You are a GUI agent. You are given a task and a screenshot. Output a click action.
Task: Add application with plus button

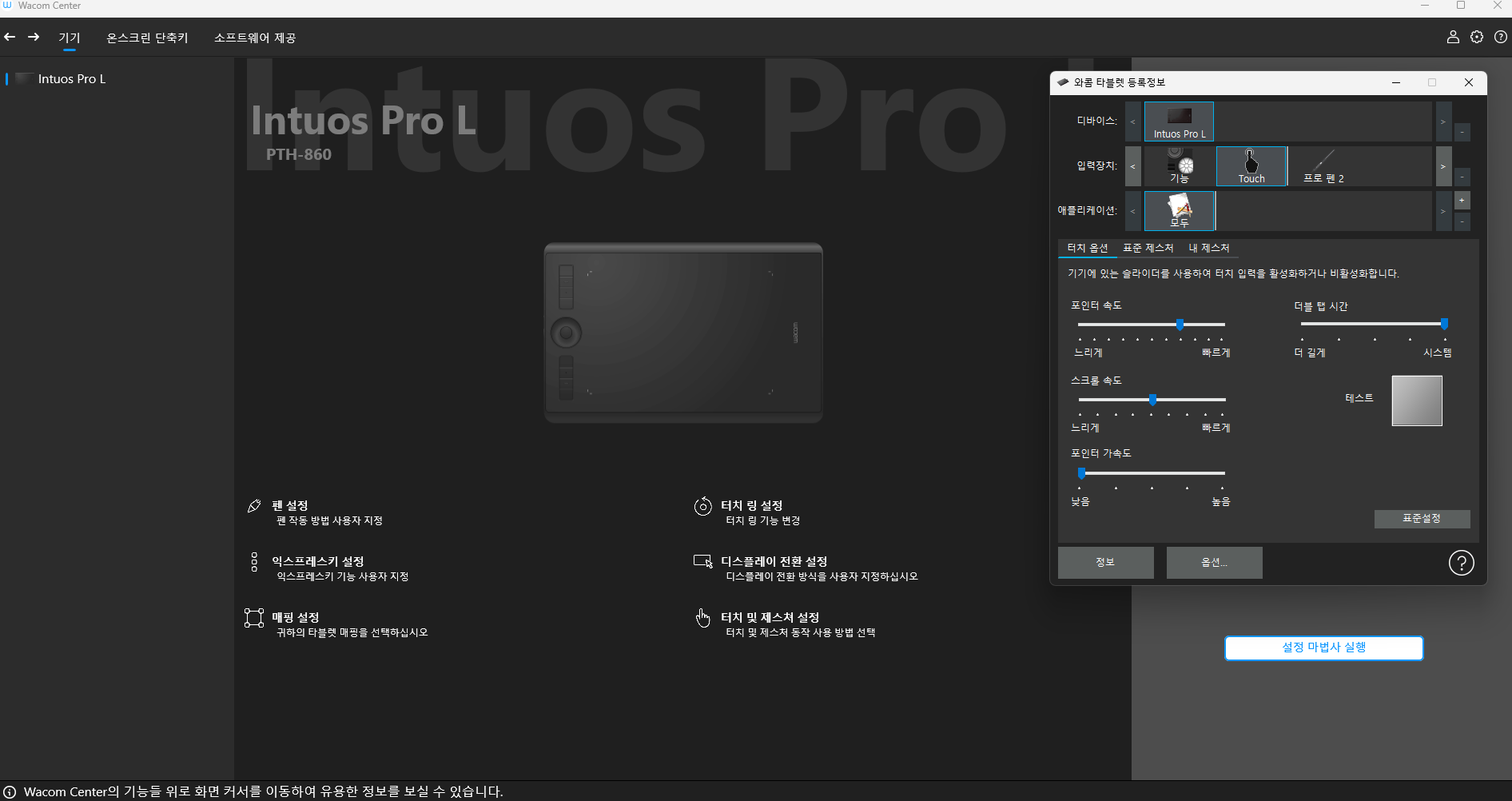point(1462,201)
